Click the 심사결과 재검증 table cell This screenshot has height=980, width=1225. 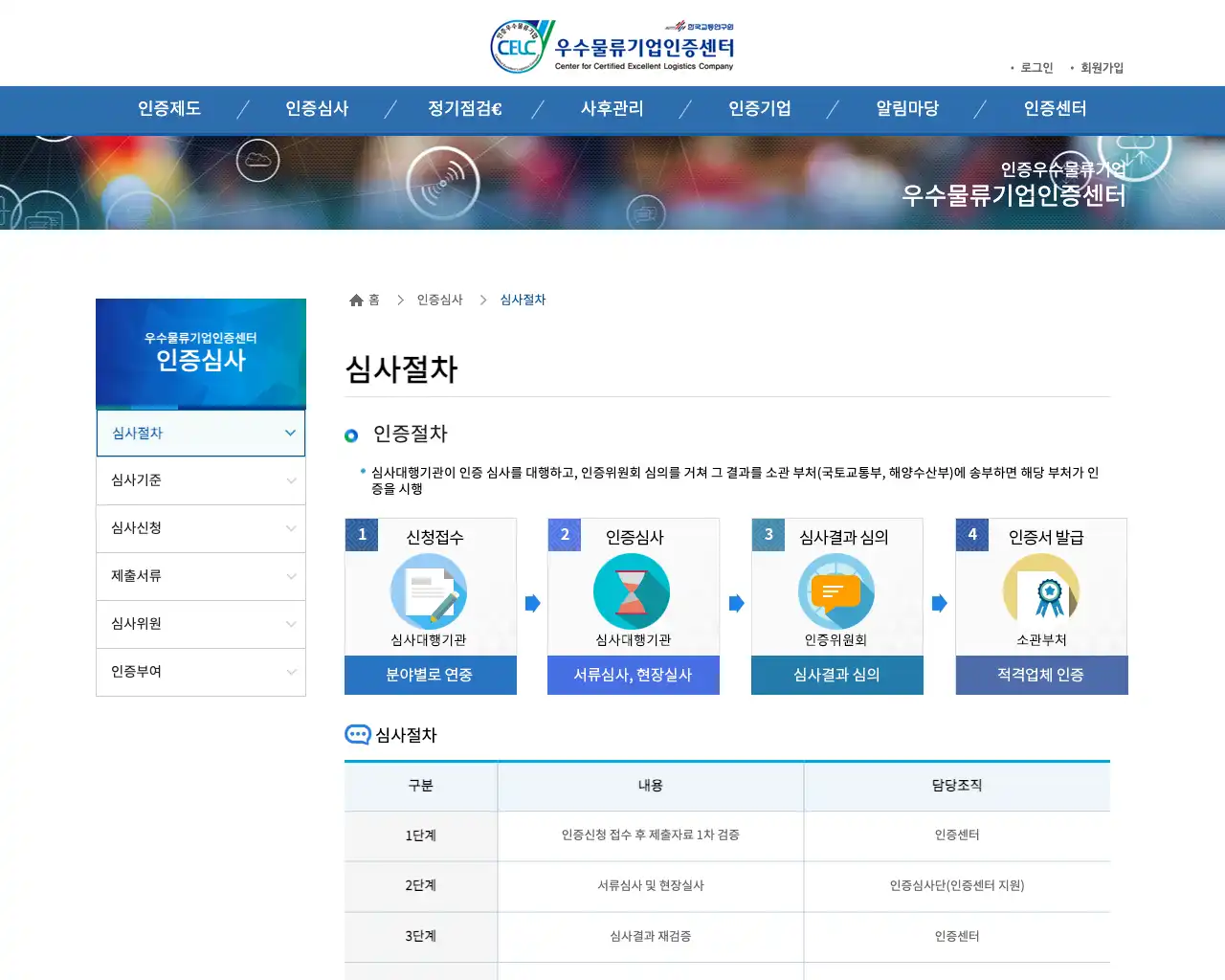(x=651, y=937)
